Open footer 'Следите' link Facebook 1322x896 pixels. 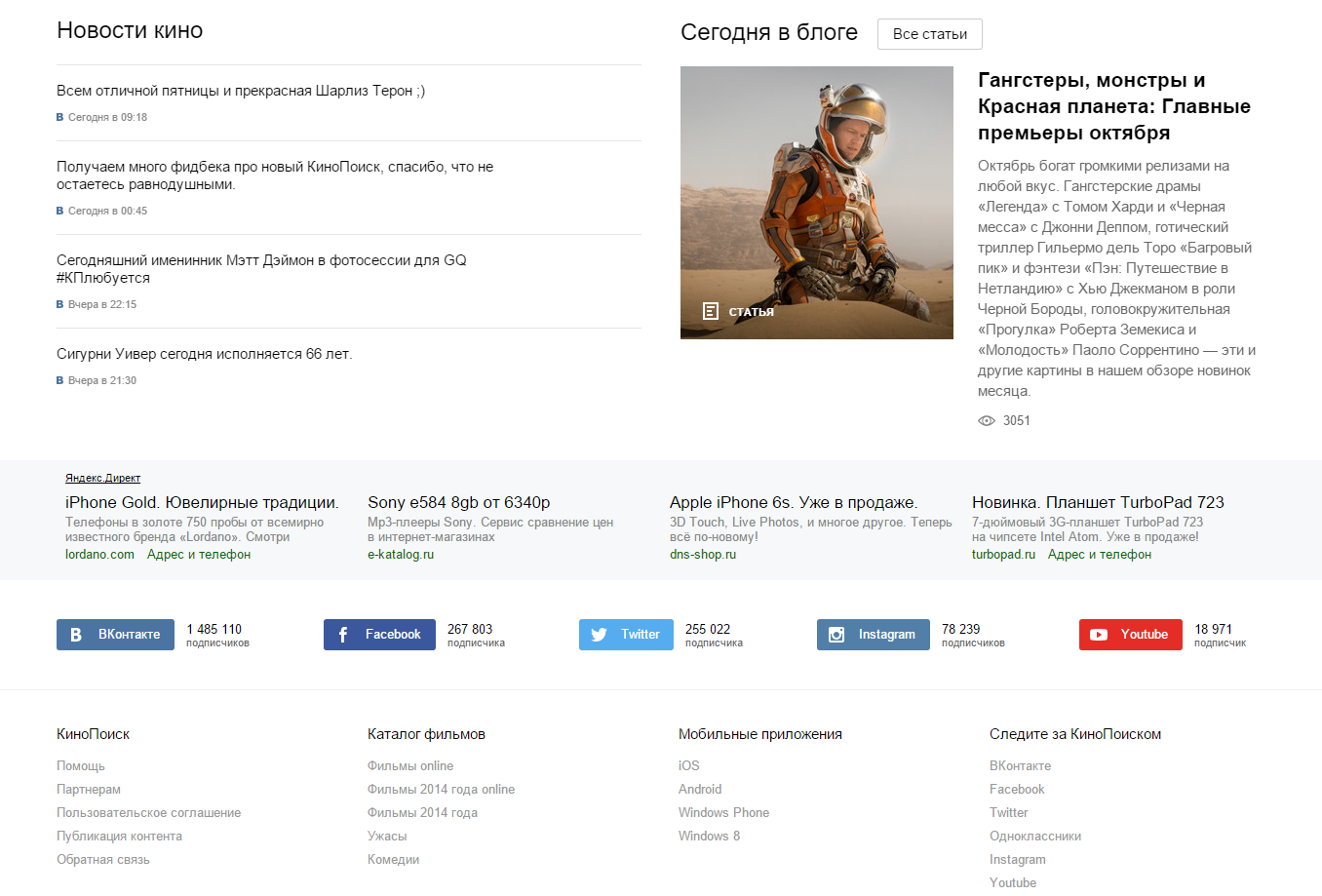(1017, 790)
